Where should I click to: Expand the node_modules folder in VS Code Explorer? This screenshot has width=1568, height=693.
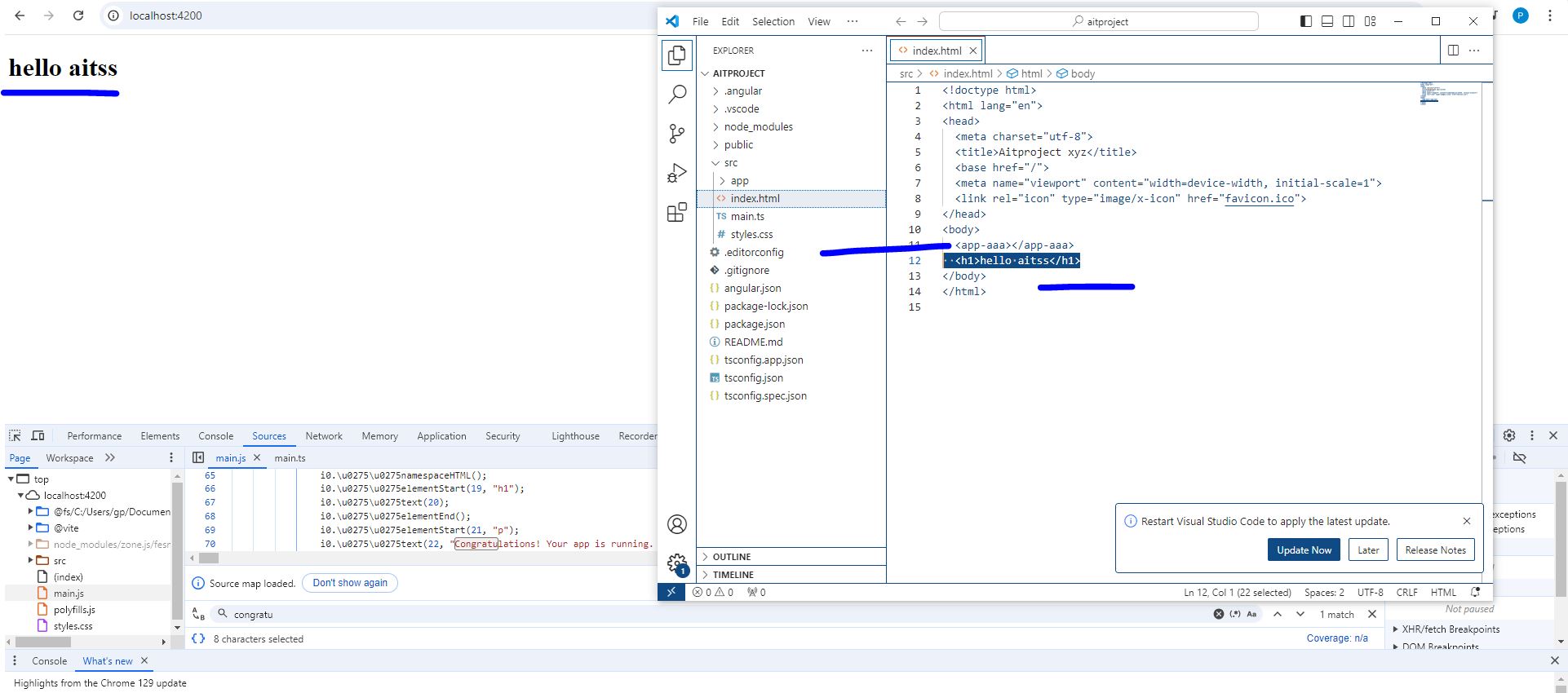[715, 127]
